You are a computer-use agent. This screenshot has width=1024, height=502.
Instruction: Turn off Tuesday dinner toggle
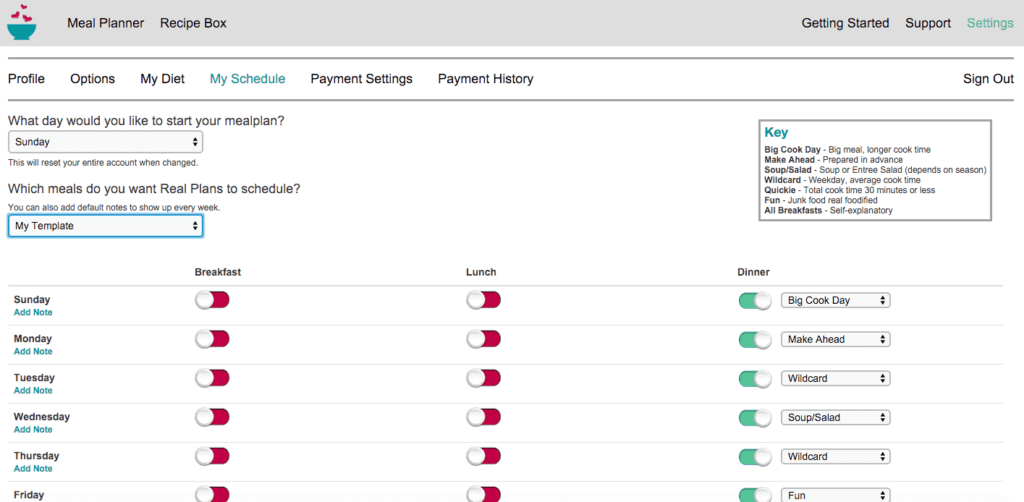point(755,378)
